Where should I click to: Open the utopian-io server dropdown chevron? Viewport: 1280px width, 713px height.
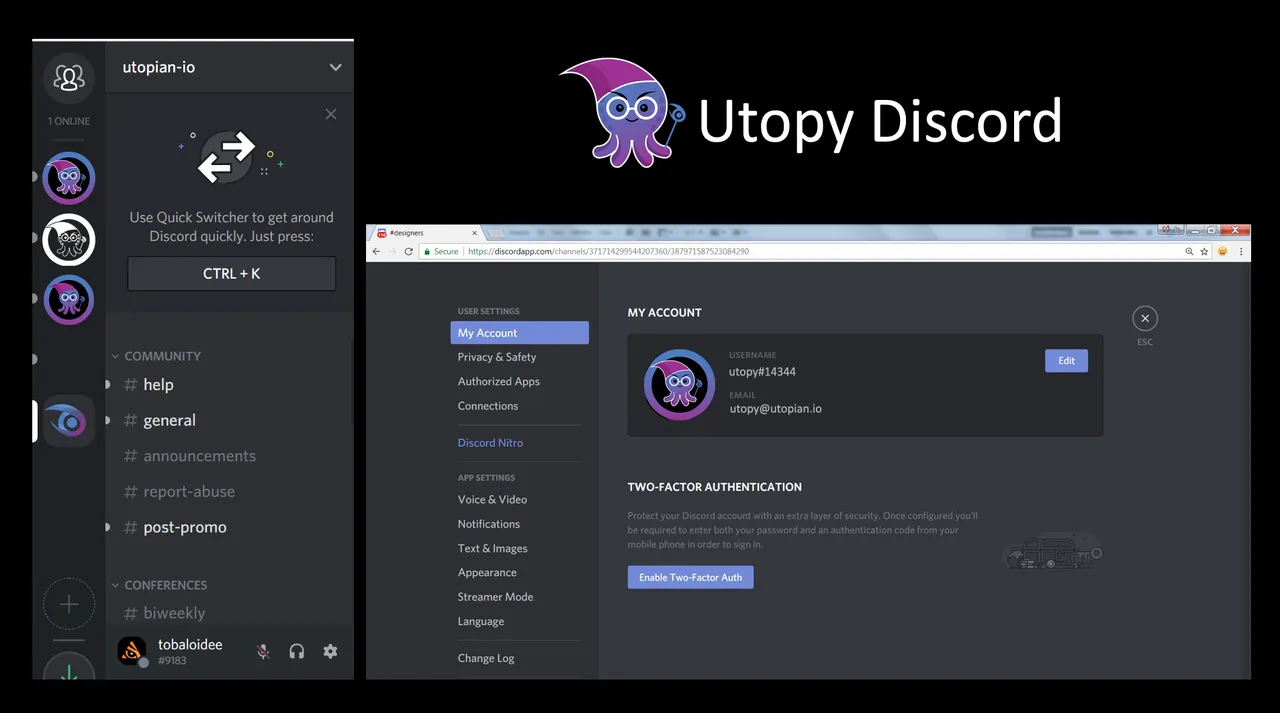point(335,67)
